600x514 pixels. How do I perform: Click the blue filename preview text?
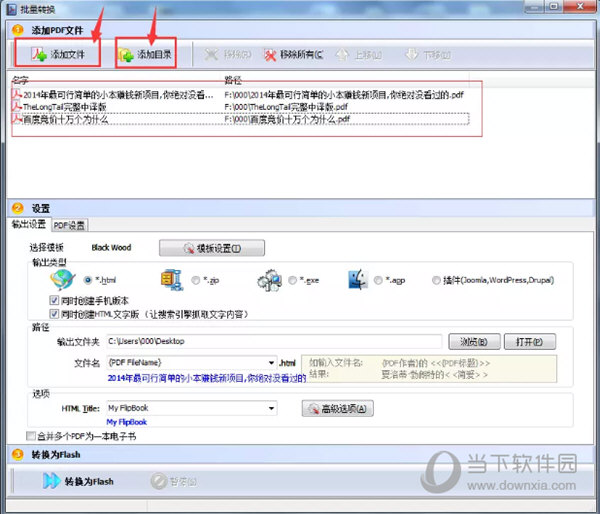[x=207, y=378]
